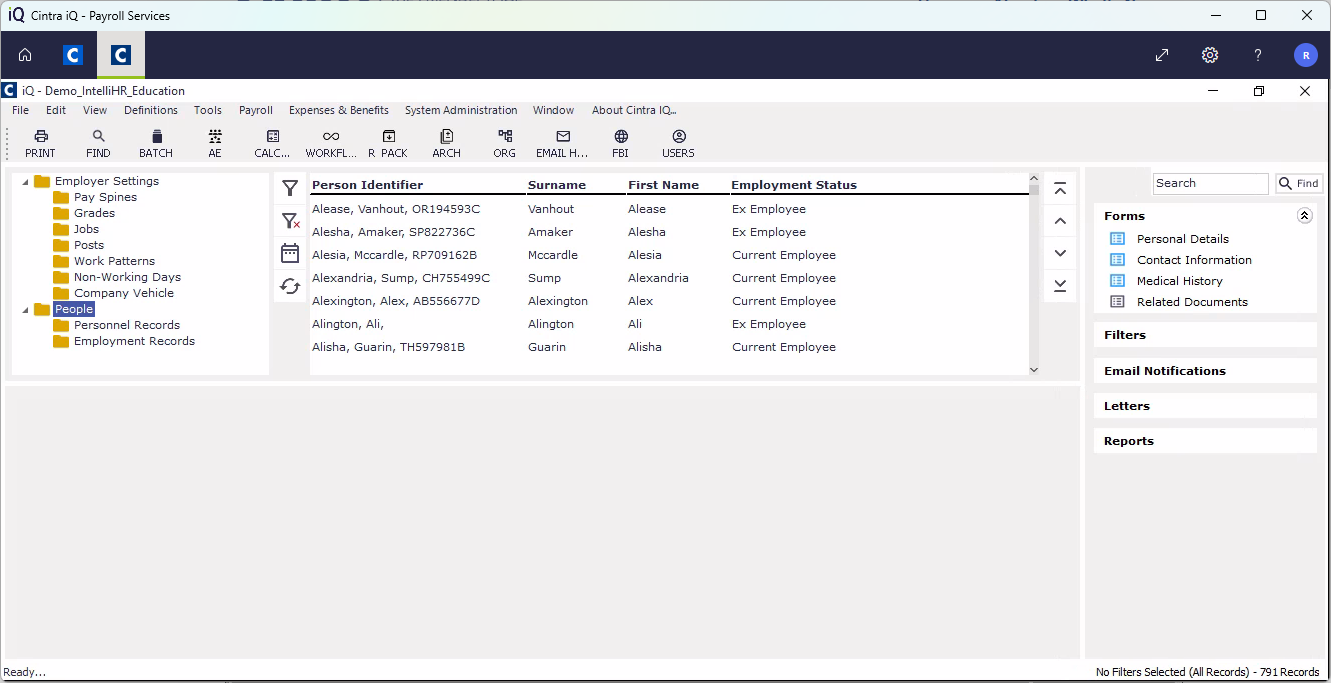The width and height of the screenshot is (1331, 683).
Task: Sort by Surname column header
Action: coord(557,185)
